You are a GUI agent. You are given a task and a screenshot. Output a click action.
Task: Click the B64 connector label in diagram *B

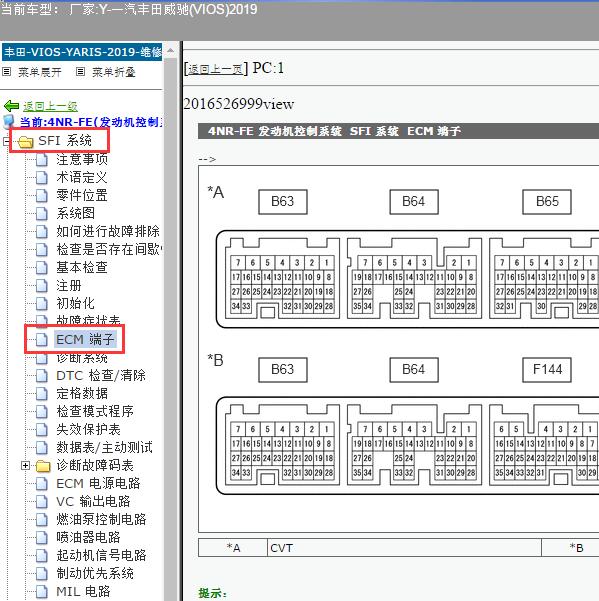click(414, 370)
